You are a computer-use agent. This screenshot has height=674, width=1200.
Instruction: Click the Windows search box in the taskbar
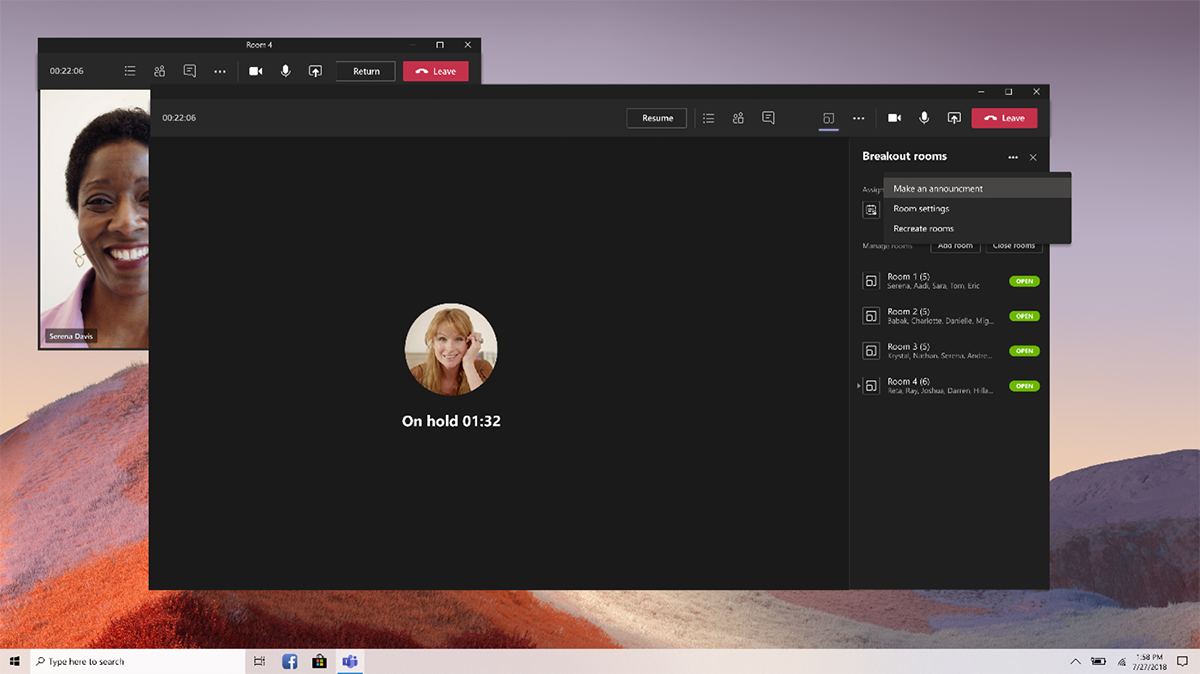click(137, 661)
